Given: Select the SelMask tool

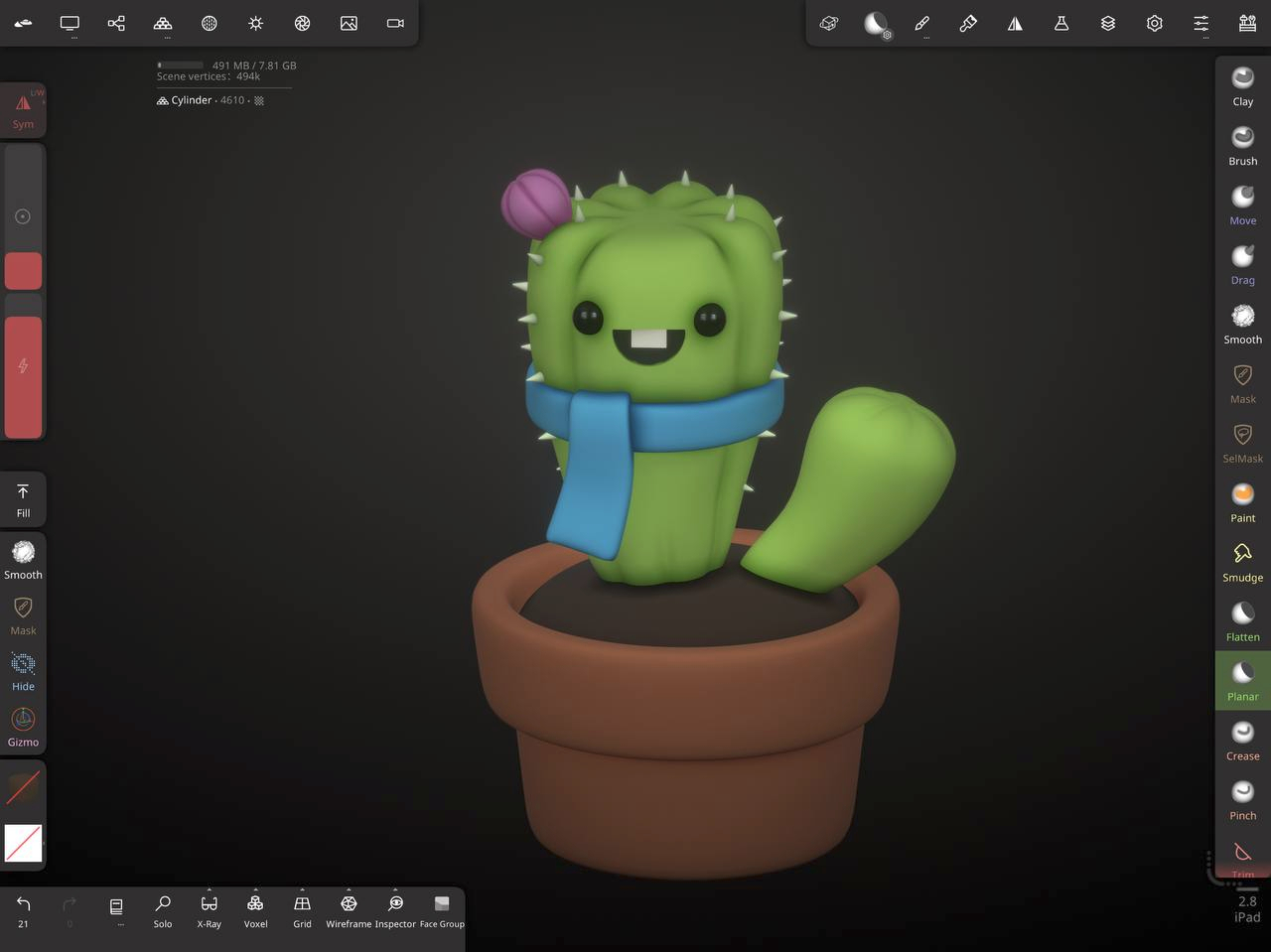Looking at the screenshot, I should coord(1242,443).
